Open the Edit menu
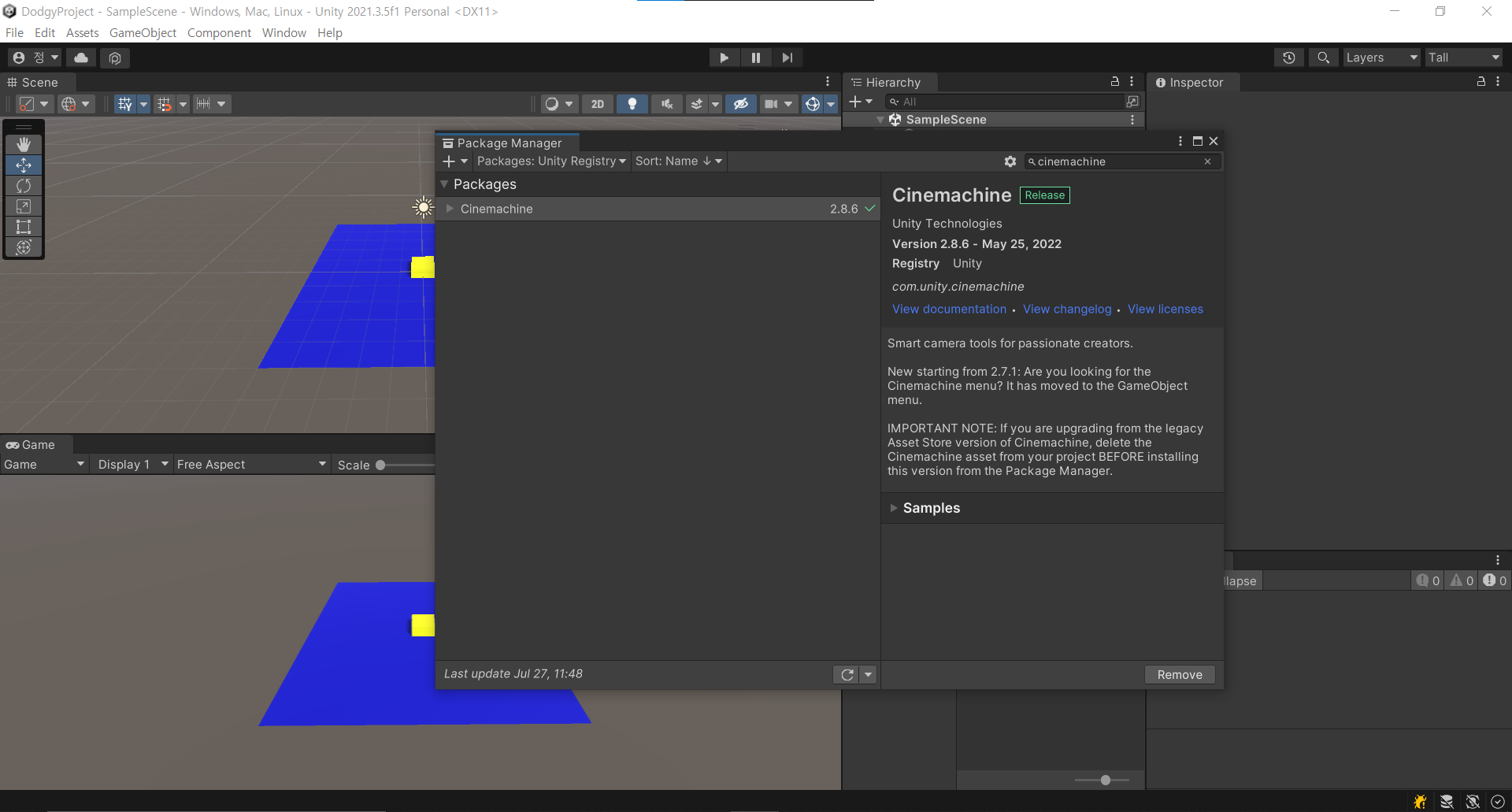The height and width of the screenshot is (812, 1512). click(45, 32)
